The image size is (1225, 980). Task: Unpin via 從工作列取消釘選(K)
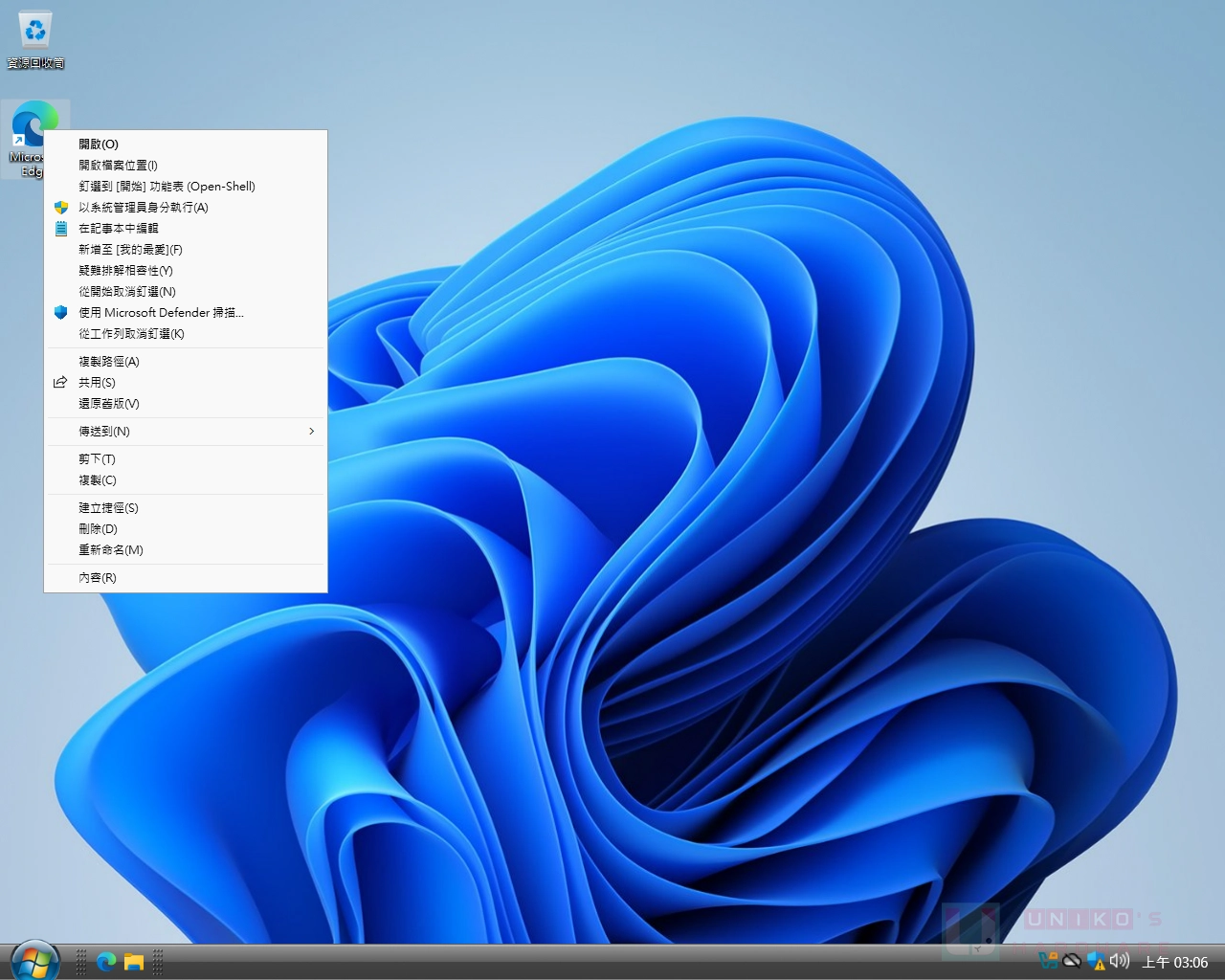(186, 333)
